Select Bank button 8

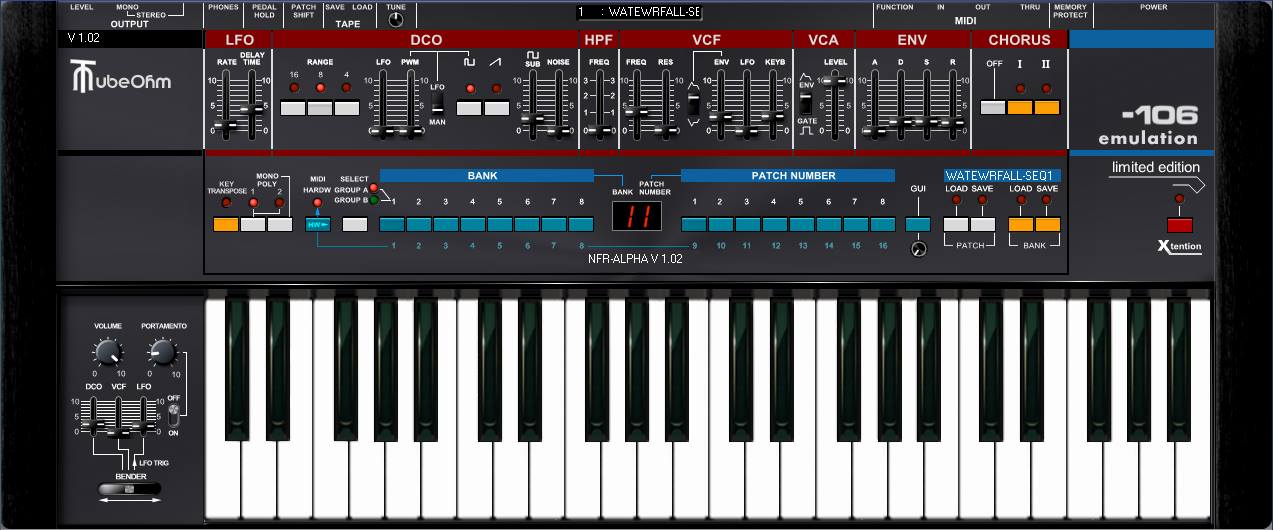pyautogui.click(x=581, y=225)
